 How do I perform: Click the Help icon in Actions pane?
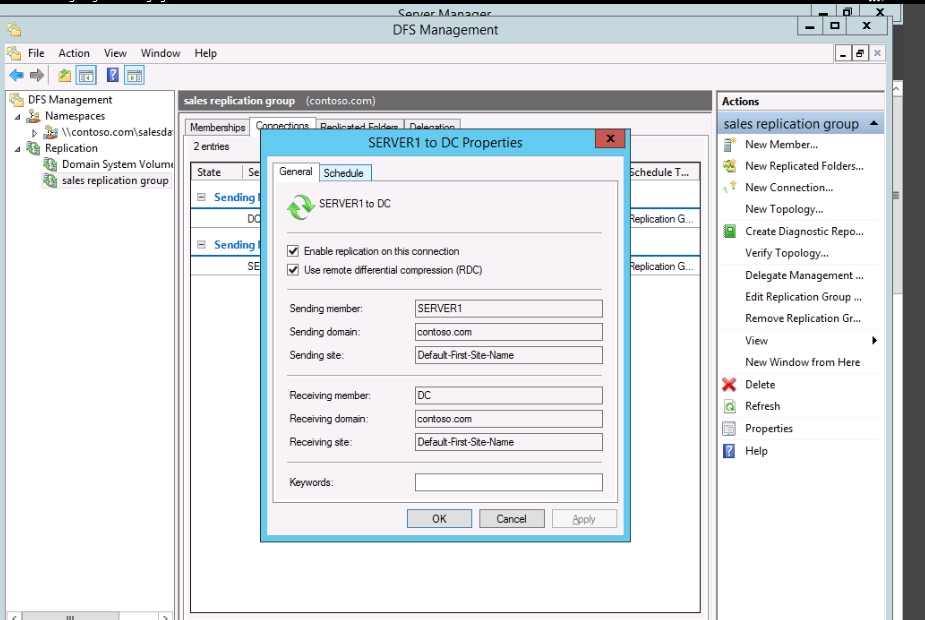click(x=730, y=451)
